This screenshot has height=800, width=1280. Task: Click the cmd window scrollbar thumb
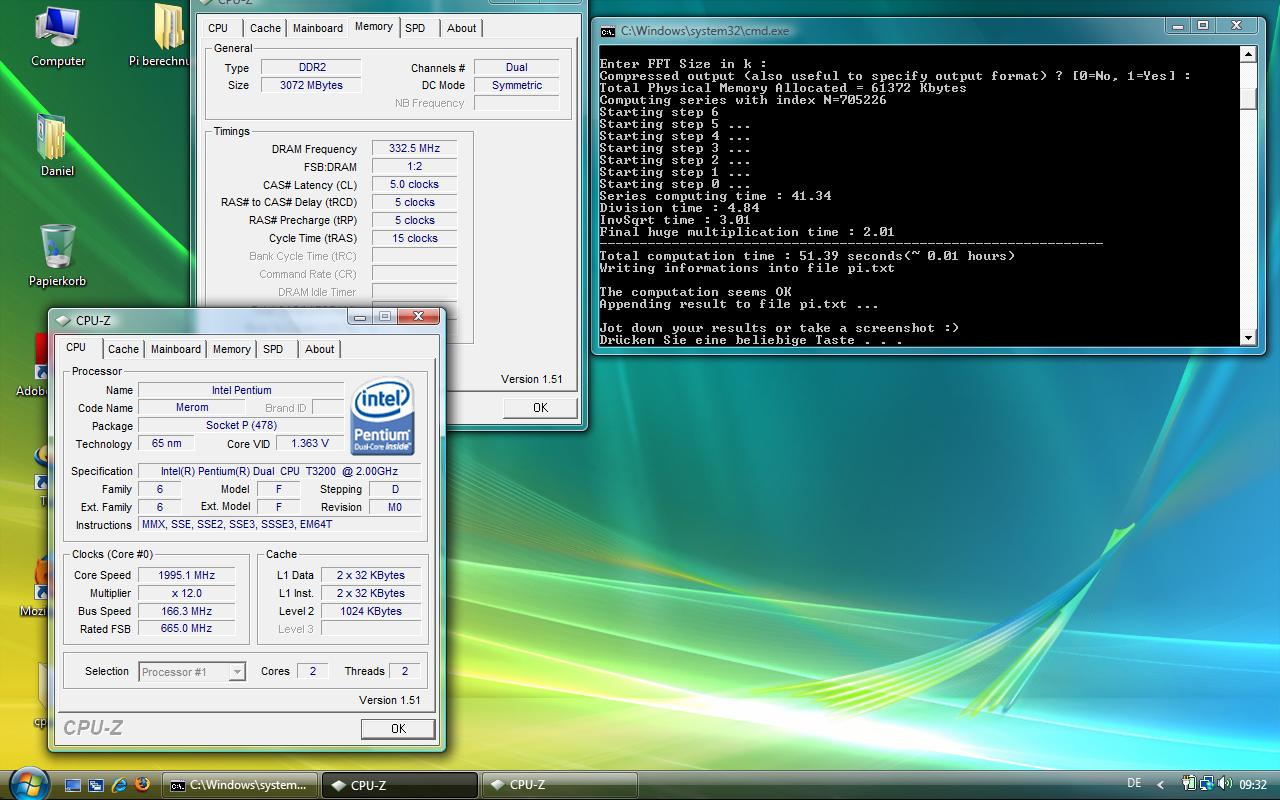coord(1248,98)
